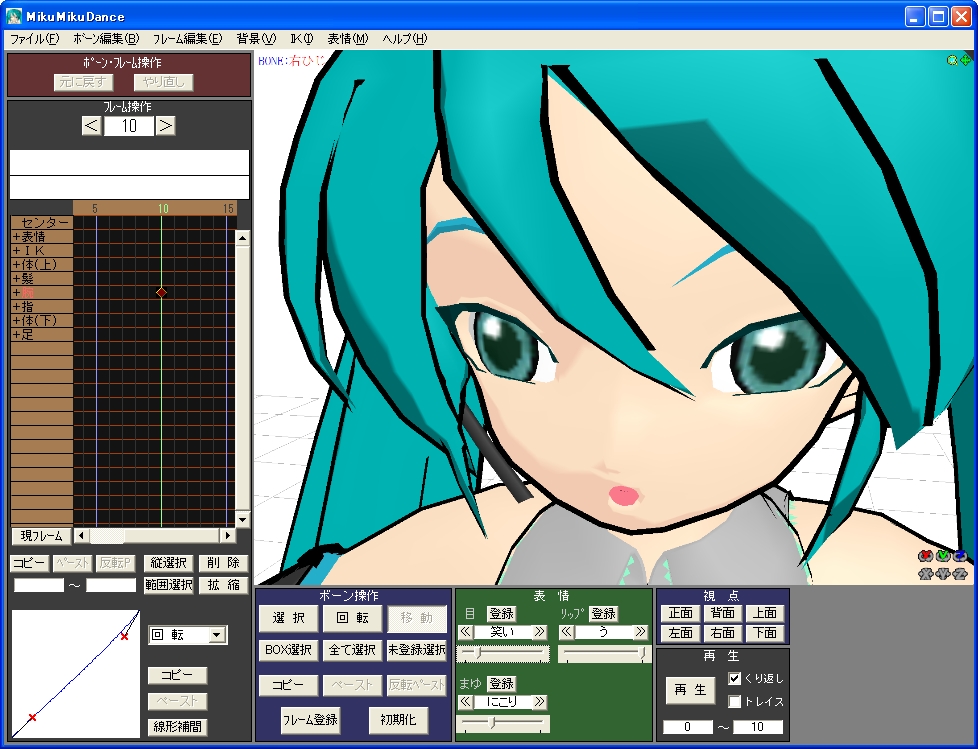Click next lip expression » arrow
Viewport: 978px width, 749px height.
point(641,632)
